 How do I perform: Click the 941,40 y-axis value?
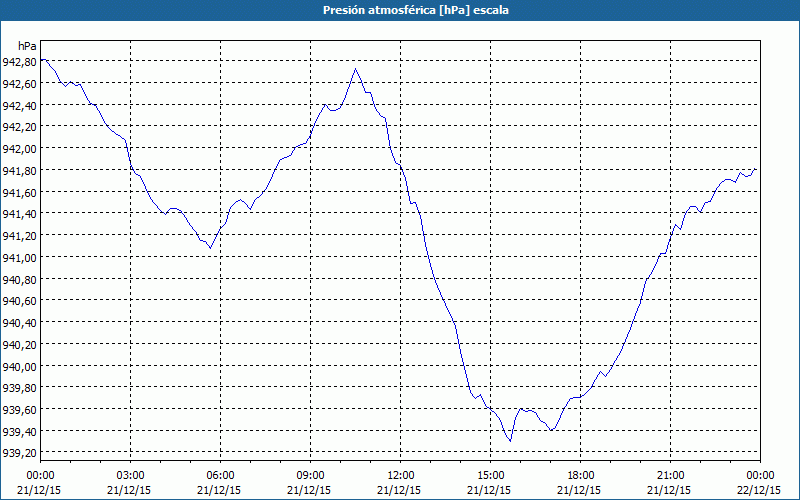(19, 214)
